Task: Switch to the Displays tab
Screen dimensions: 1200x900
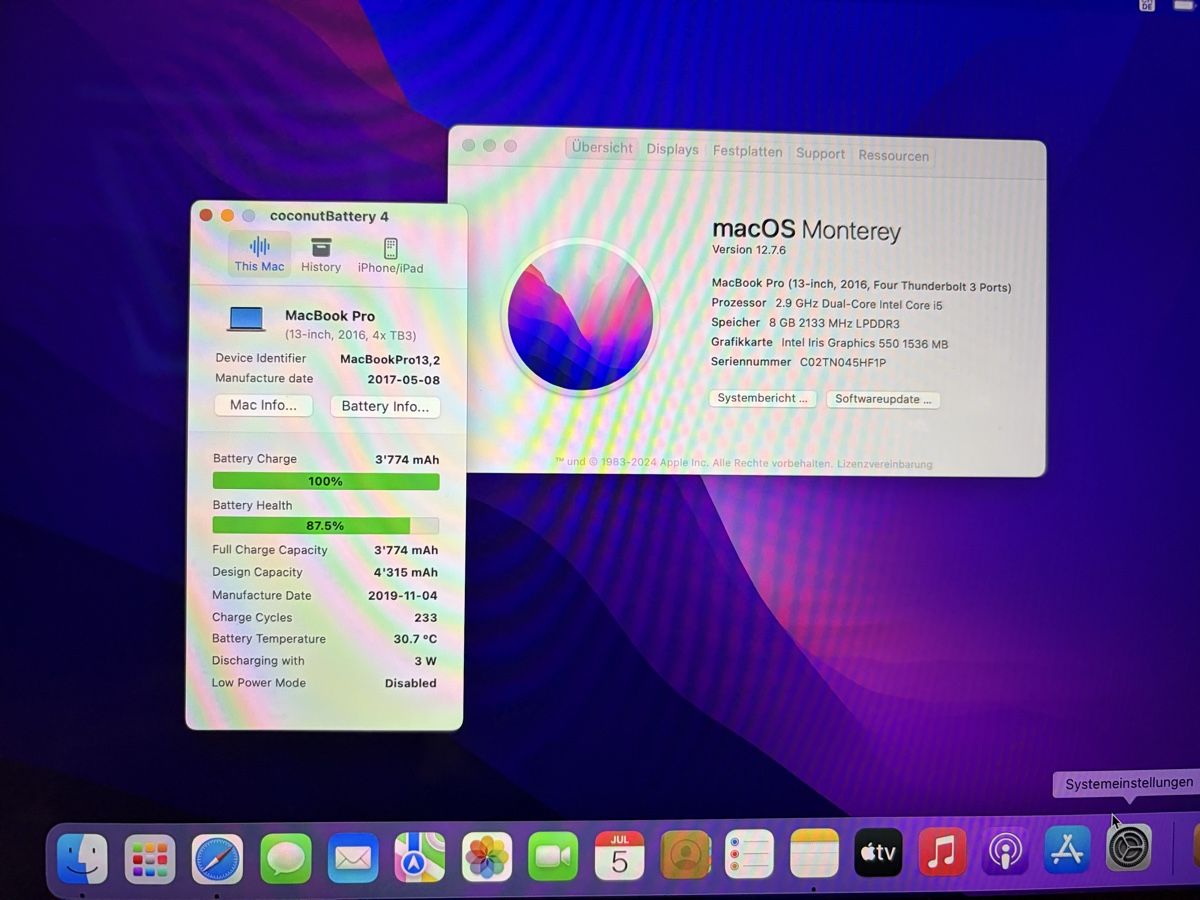Action: 672,150
